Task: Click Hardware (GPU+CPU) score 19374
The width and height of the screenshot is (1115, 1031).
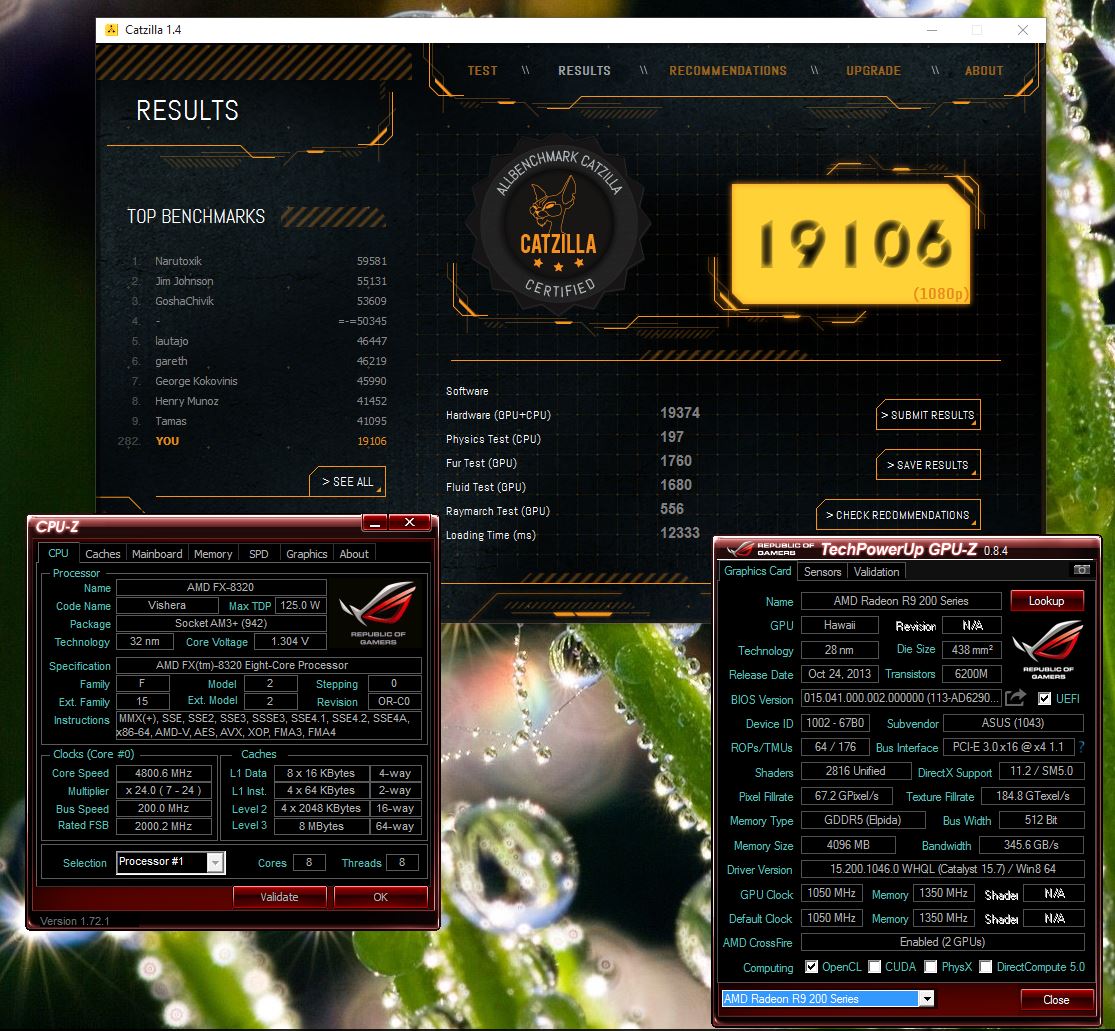Action: pos(680,413)
